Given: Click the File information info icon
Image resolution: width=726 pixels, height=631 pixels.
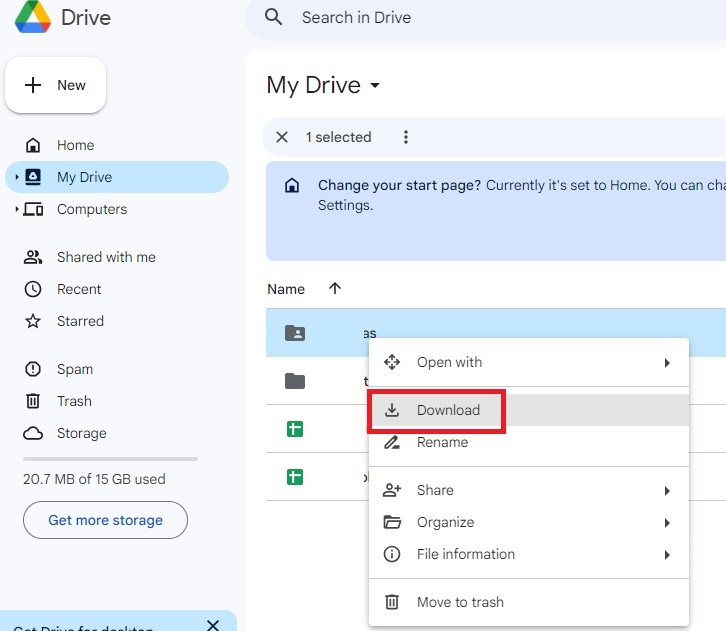Looking at the screenshot, I should point(392,554).
